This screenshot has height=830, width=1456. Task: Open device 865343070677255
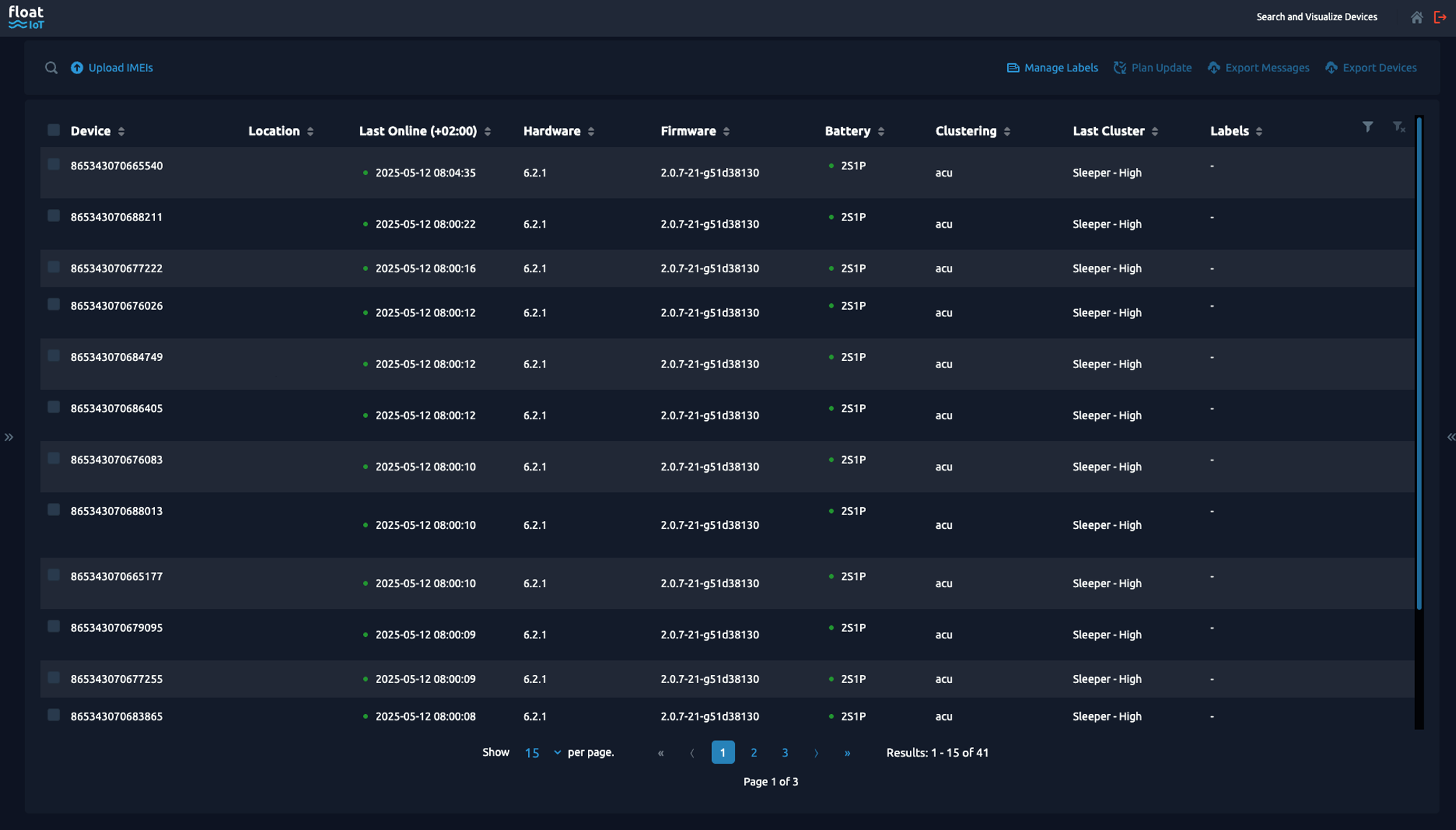click(x=117, y=679)
